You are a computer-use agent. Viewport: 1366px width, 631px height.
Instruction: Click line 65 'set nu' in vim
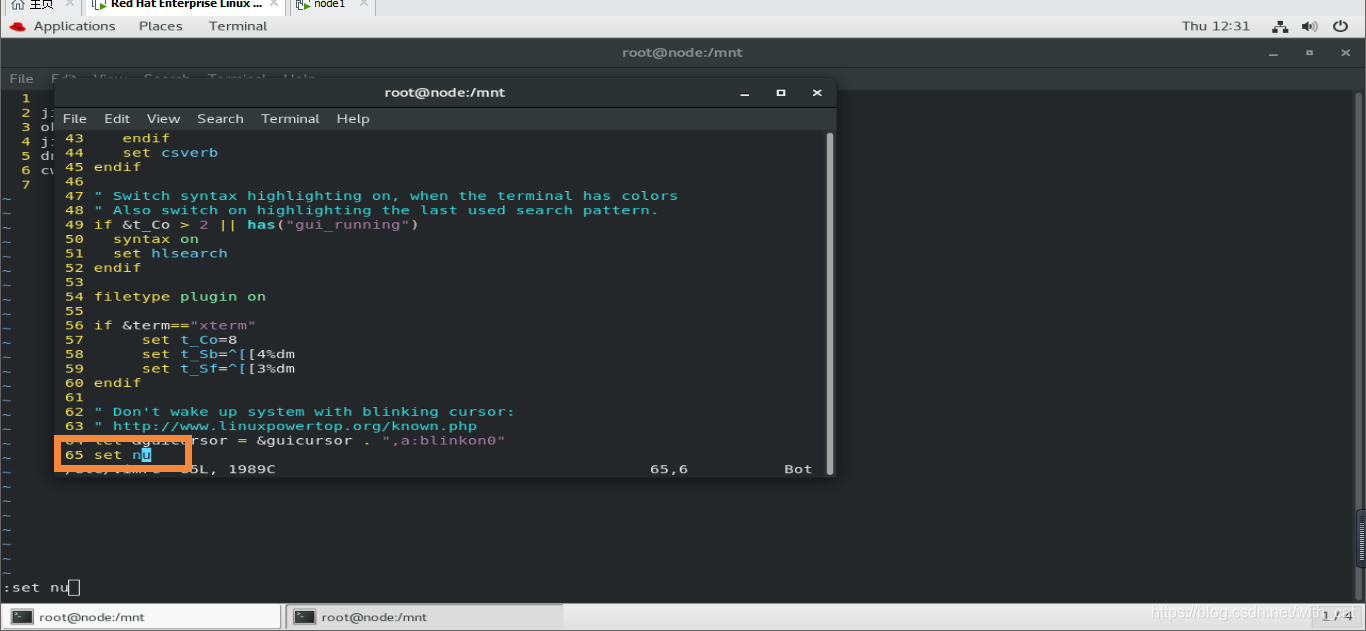click(122, 455)
